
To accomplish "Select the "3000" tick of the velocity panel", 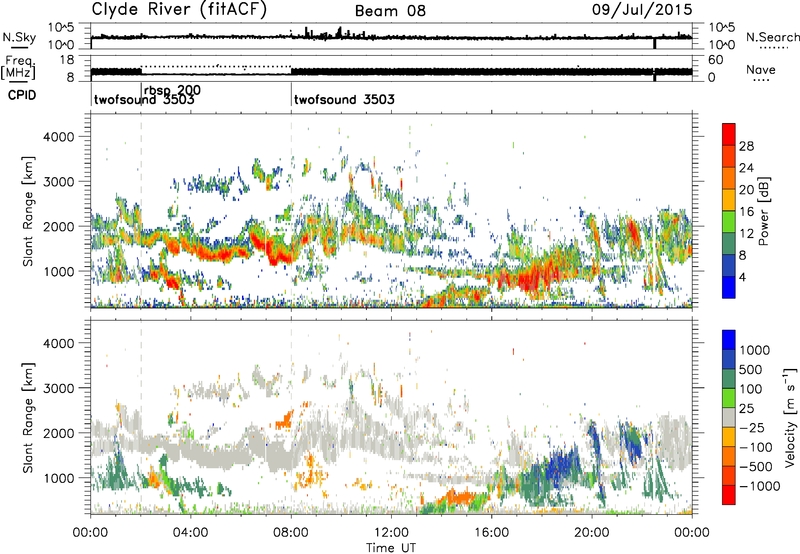I will (x=58, y=388).
